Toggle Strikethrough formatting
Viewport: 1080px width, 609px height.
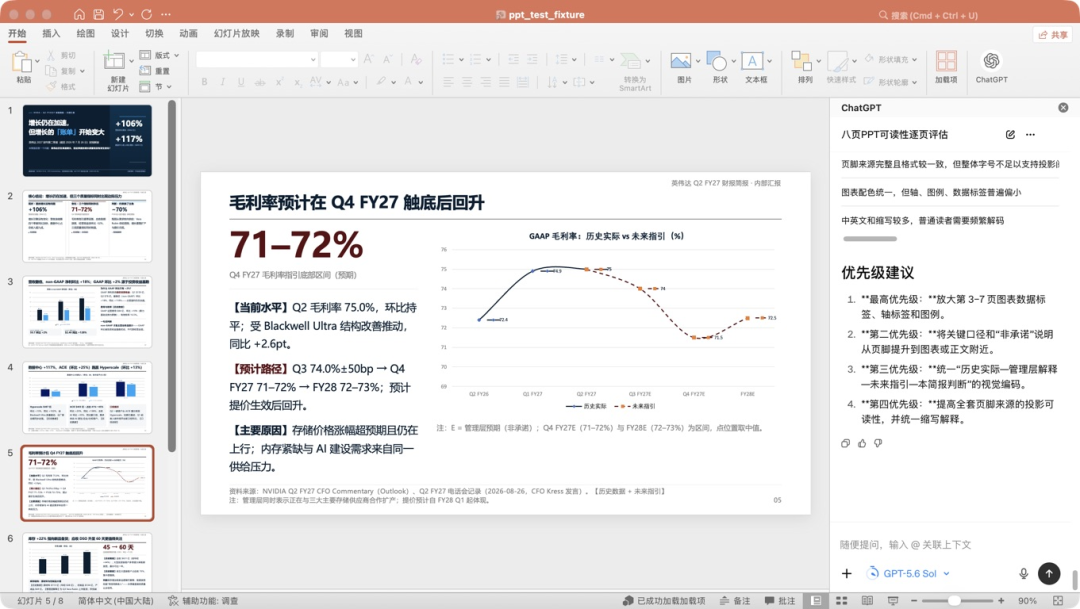[x=260, y=82]
